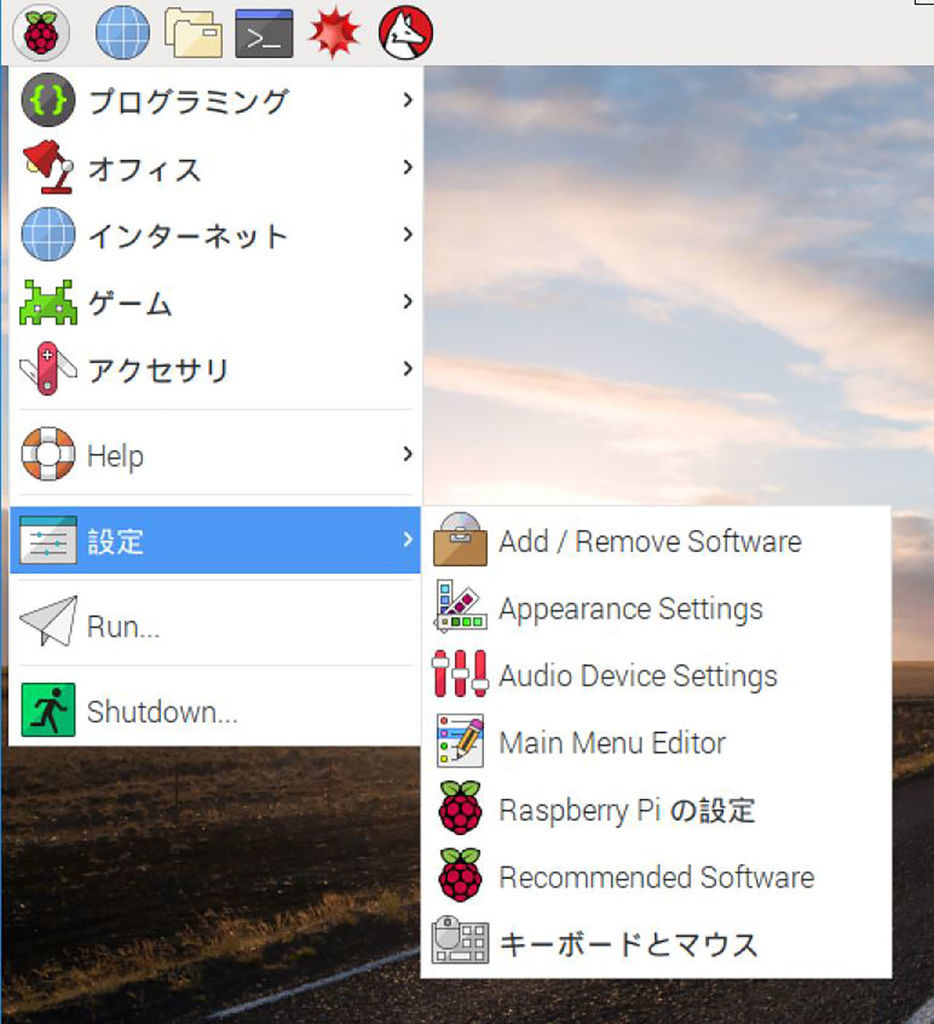Image resolution: width=934 pixels, height=1024 pixels.
Task: Launch the Main Menu Editor
Action: (x=612, y=743)
